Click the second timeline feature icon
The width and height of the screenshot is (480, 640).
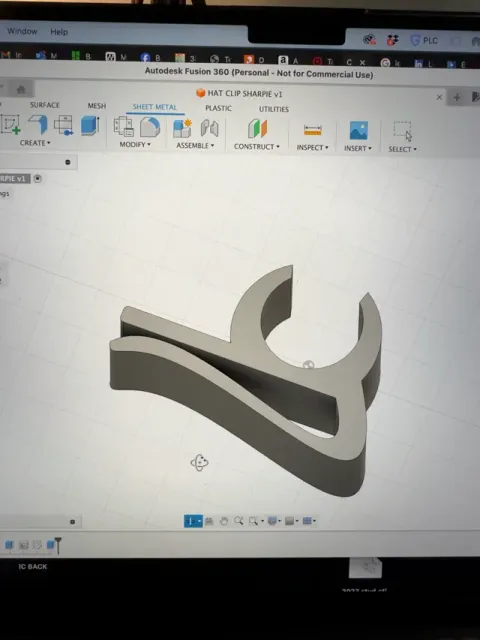(23, 544)
